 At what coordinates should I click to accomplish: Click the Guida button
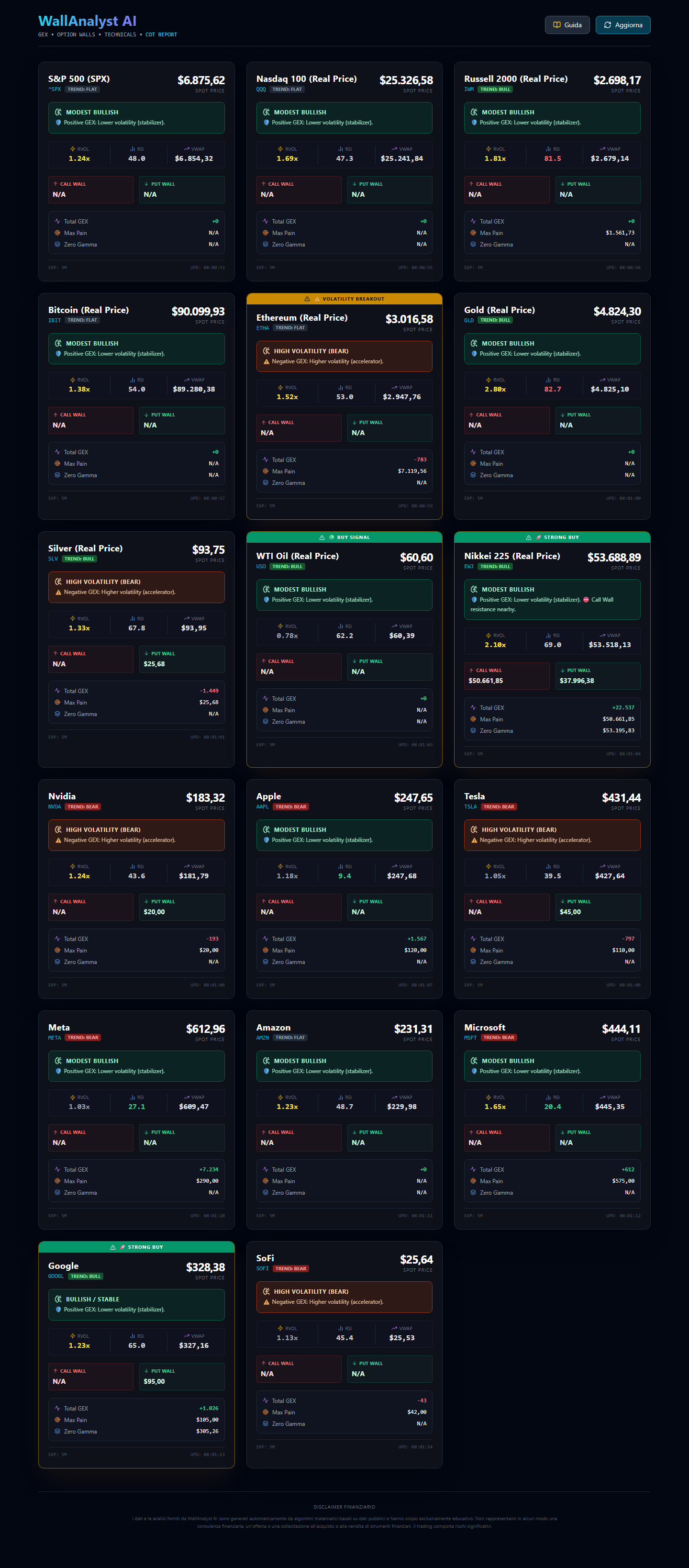click(x=567, y=25)
